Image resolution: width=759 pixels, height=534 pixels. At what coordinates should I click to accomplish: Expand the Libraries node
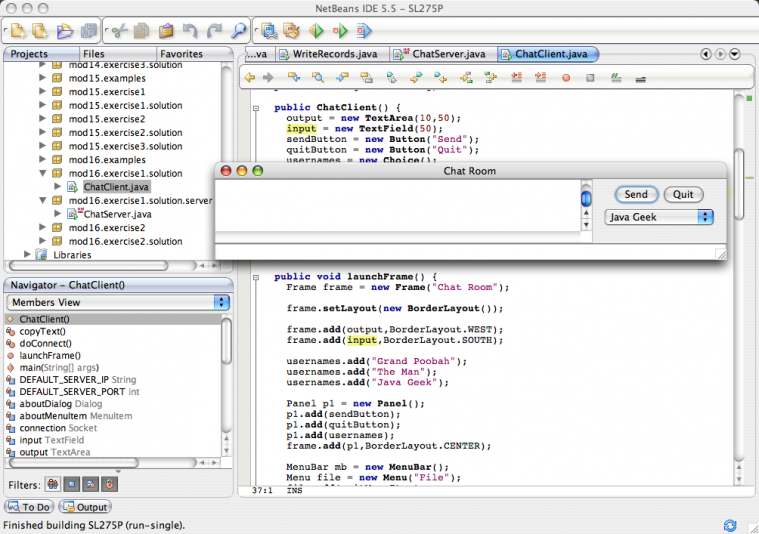click(x=27, y=254)
